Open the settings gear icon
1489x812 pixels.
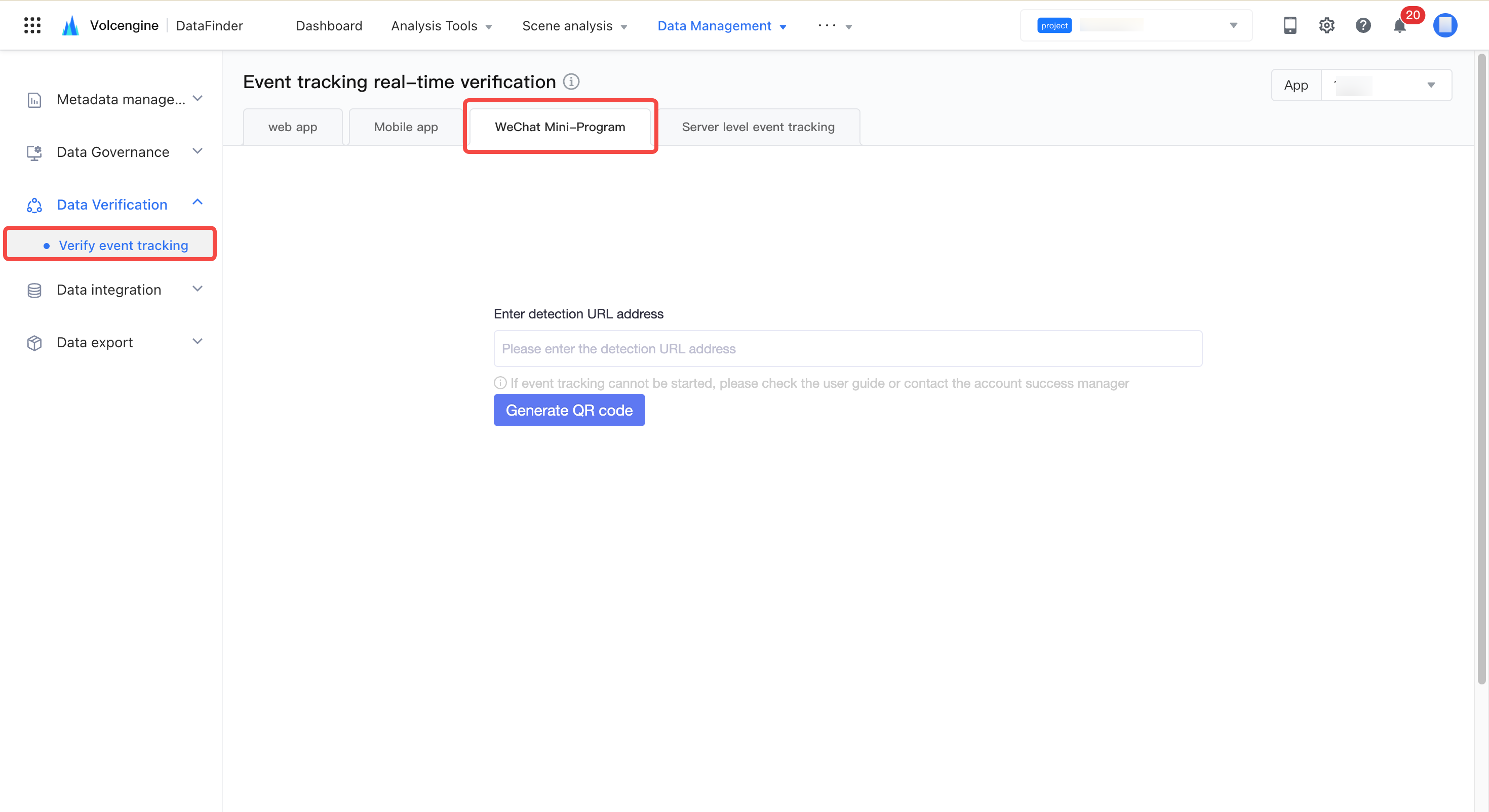(1326, 25)
